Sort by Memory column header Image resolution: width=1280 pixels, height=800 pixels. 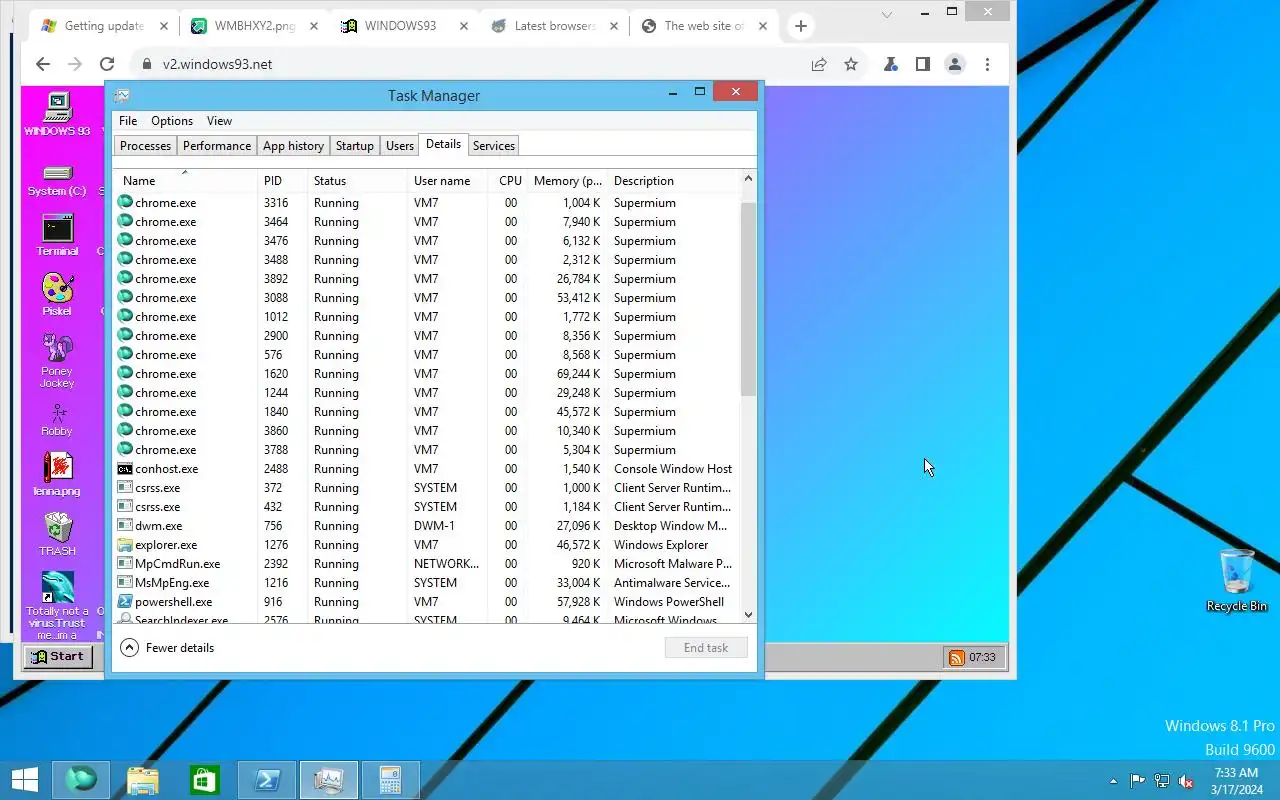[566, 181]
